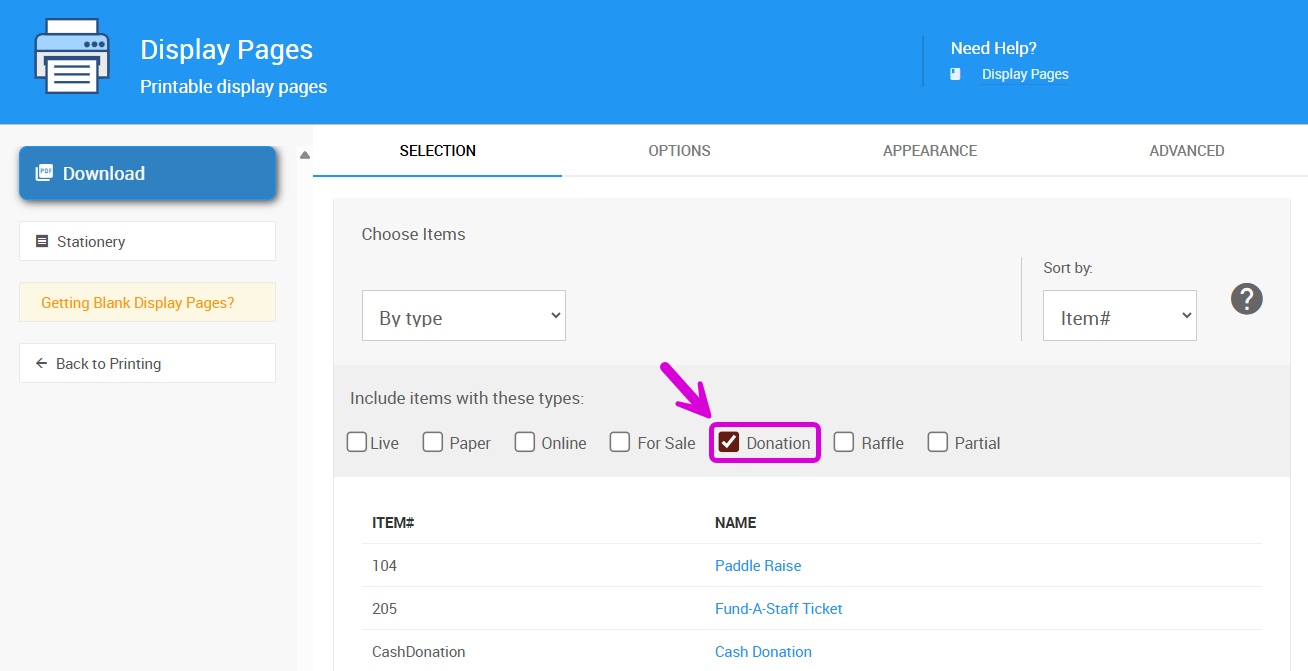The width and height of the screenshot is (1308, 671).
Task: Open the By type selection dropdown
Action: pos(464,316)
